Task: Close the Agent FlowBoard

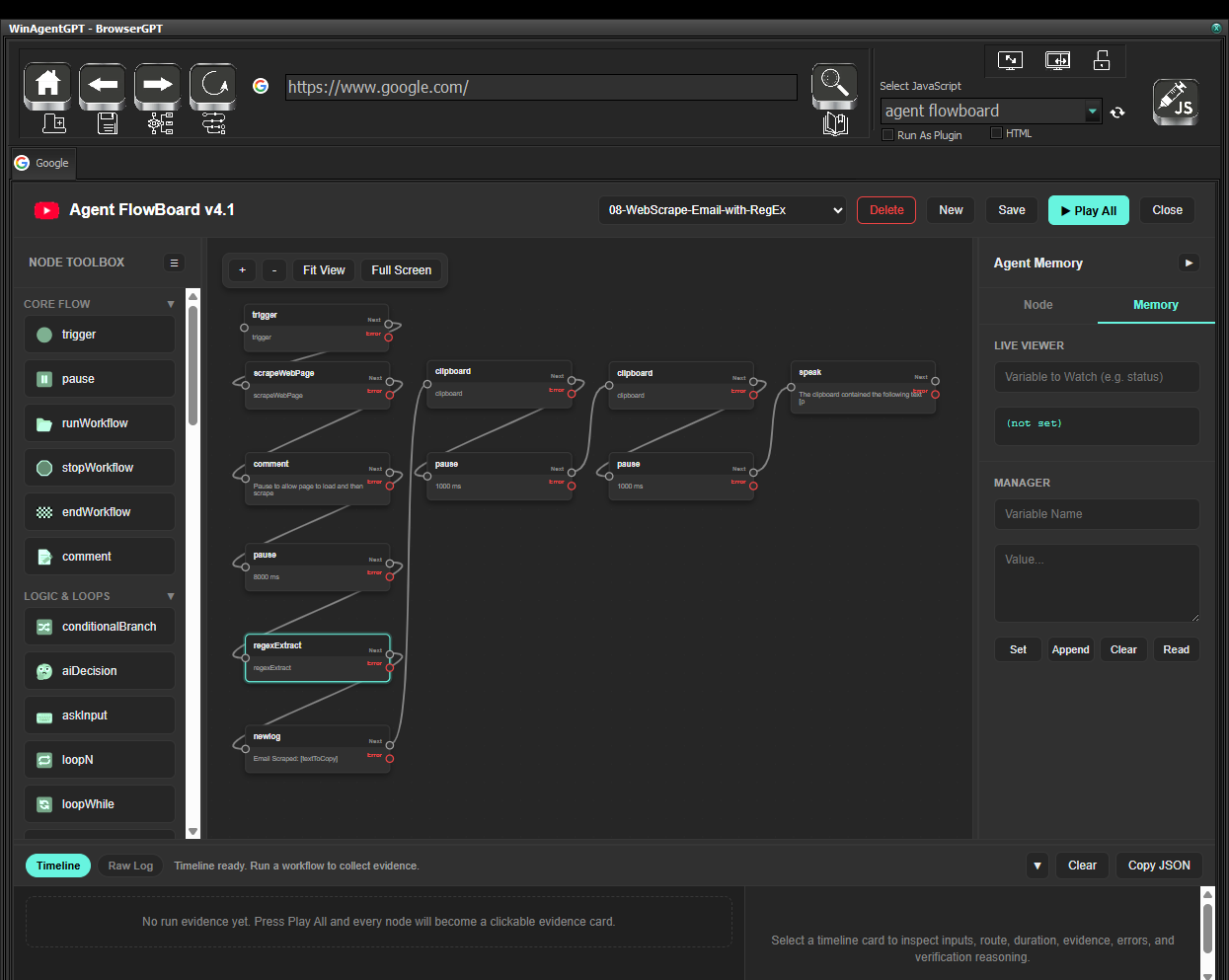Action: (1167, 210)
